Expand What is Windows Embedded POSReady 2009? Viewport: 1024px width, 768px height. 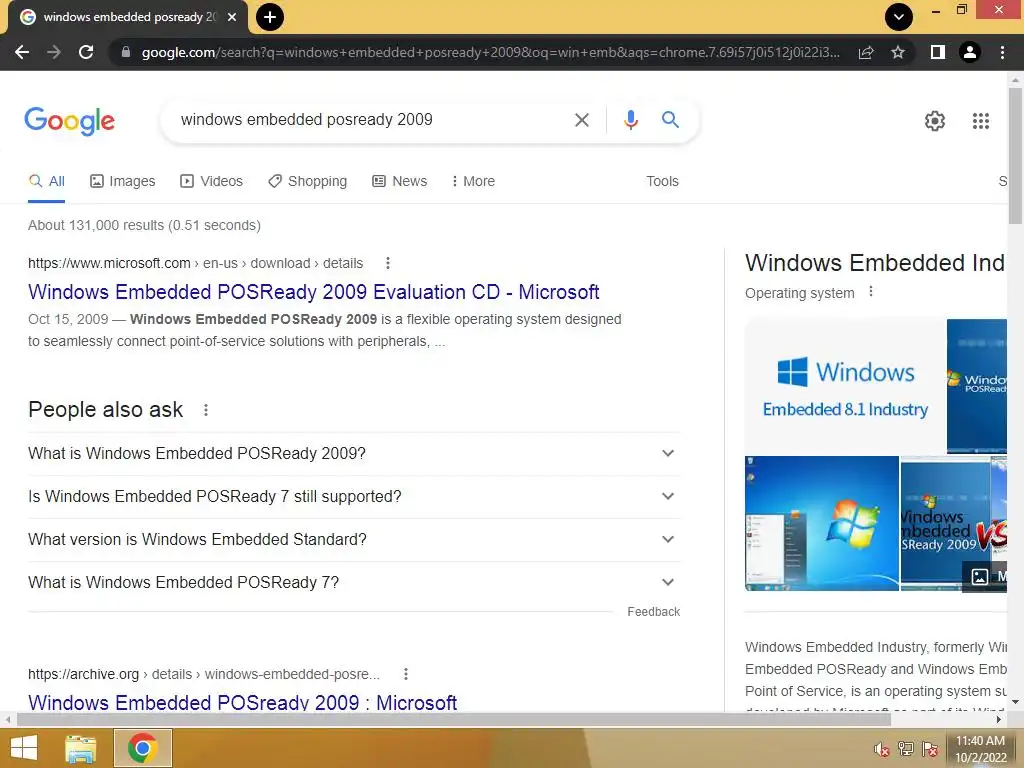pos(353,453)
